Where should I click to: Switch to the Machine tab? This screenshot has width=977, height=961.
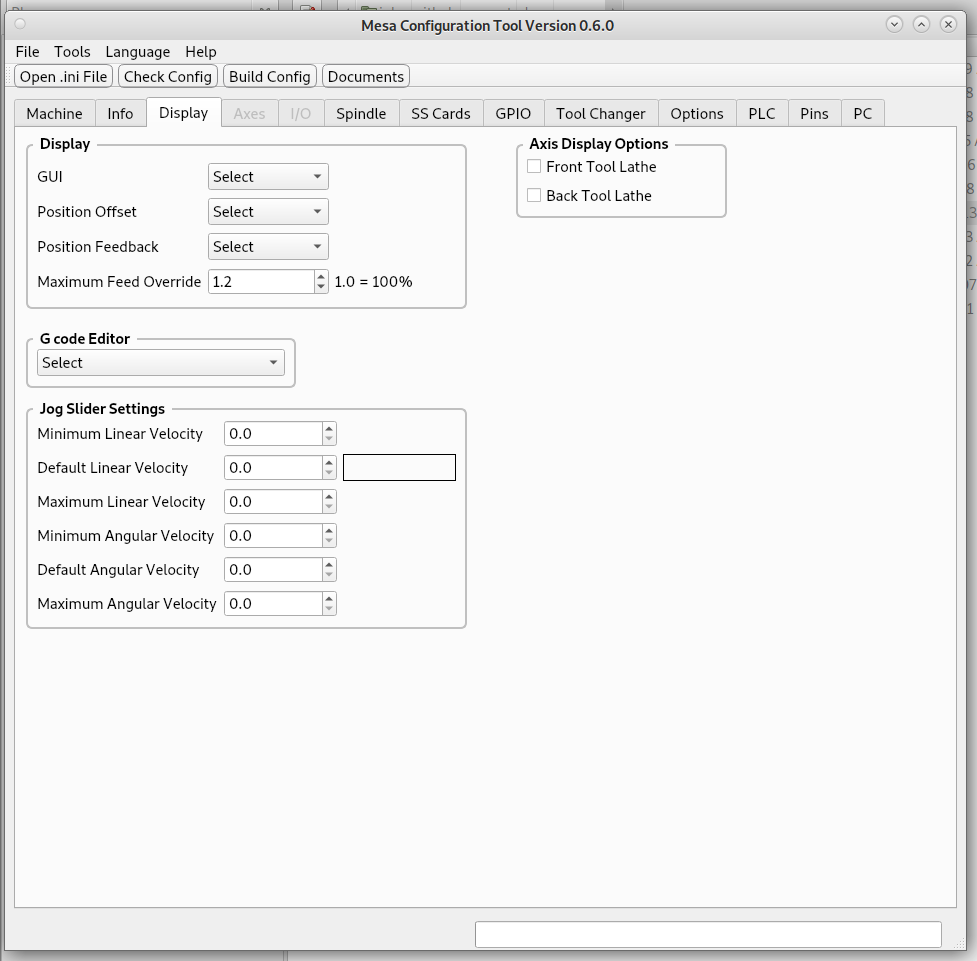54,113
